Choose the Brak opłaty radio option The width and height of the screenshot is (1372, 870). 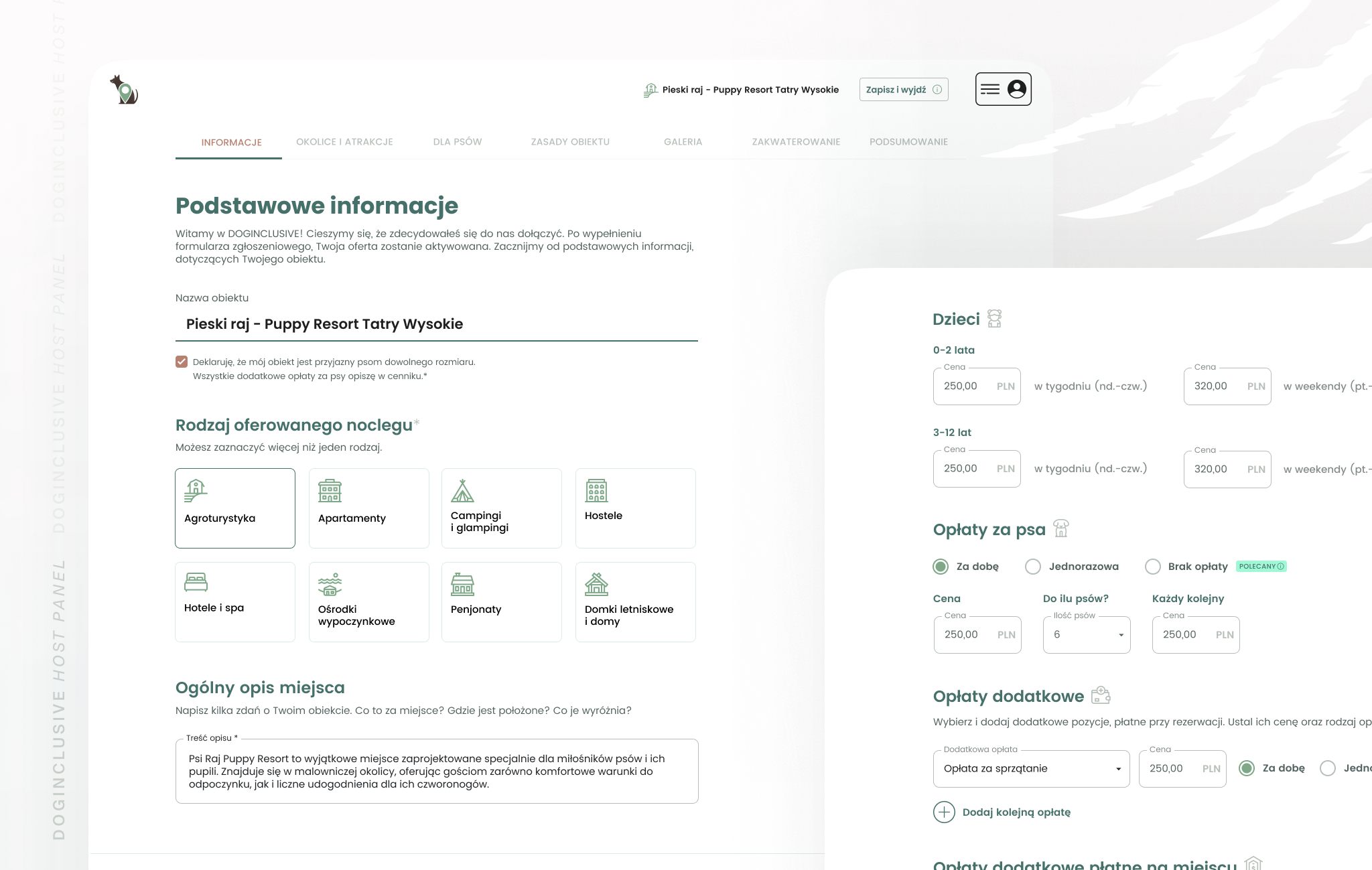(1153, 567)
